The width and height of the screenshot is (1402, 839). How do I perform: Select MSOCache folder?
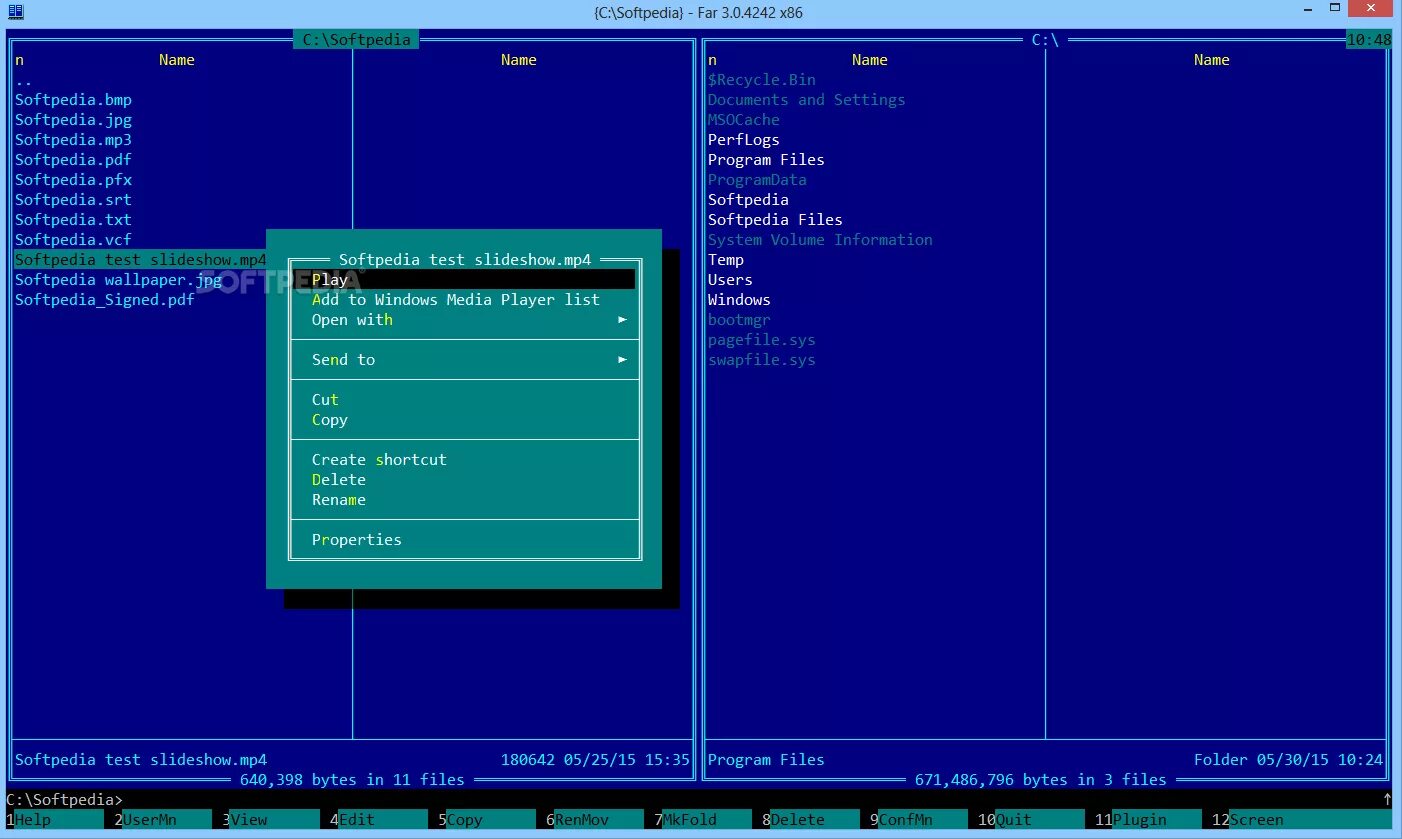pos(743,120)
